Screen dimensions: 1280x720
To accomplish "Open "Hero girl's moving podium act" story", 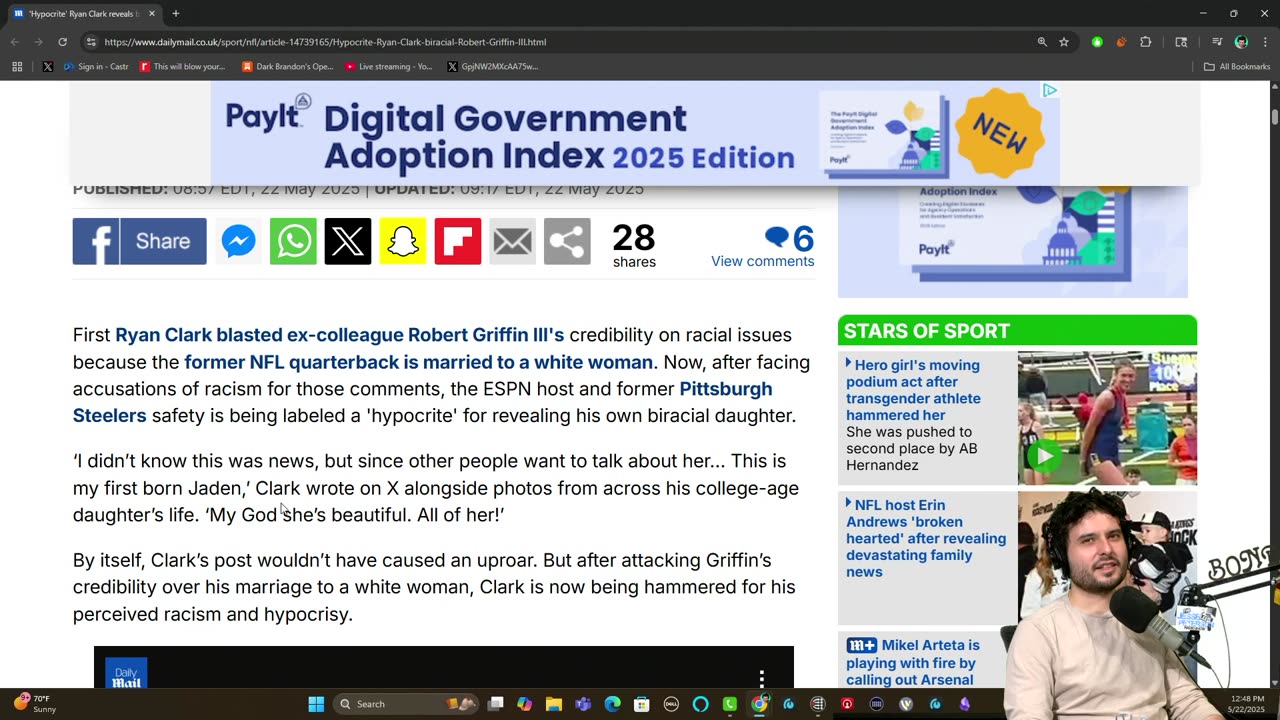I will [913, 390].
